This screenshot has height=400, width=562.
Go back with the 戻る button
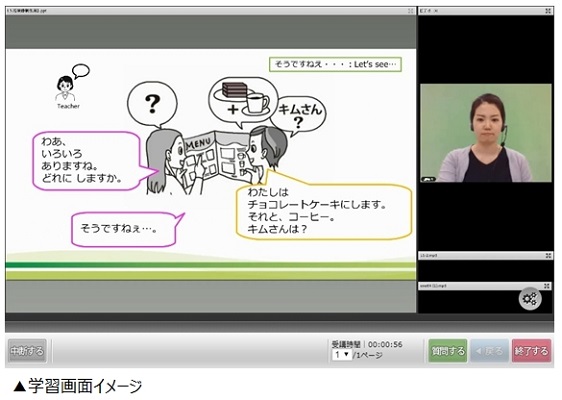[x=490, y=351]
